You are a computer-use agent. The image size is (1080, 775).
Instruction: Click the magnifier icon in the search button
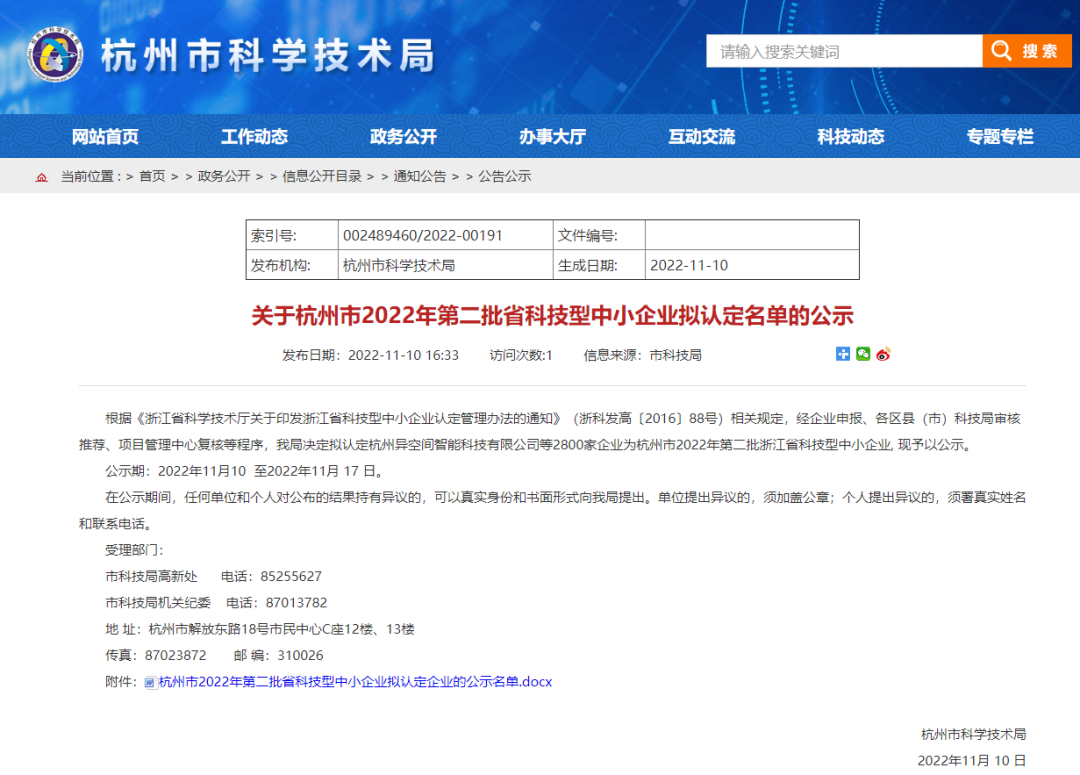1000,50
